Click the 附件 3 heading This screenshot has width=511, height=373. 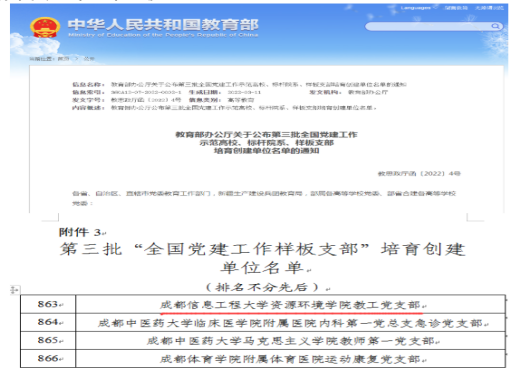(x=82, y=232)
